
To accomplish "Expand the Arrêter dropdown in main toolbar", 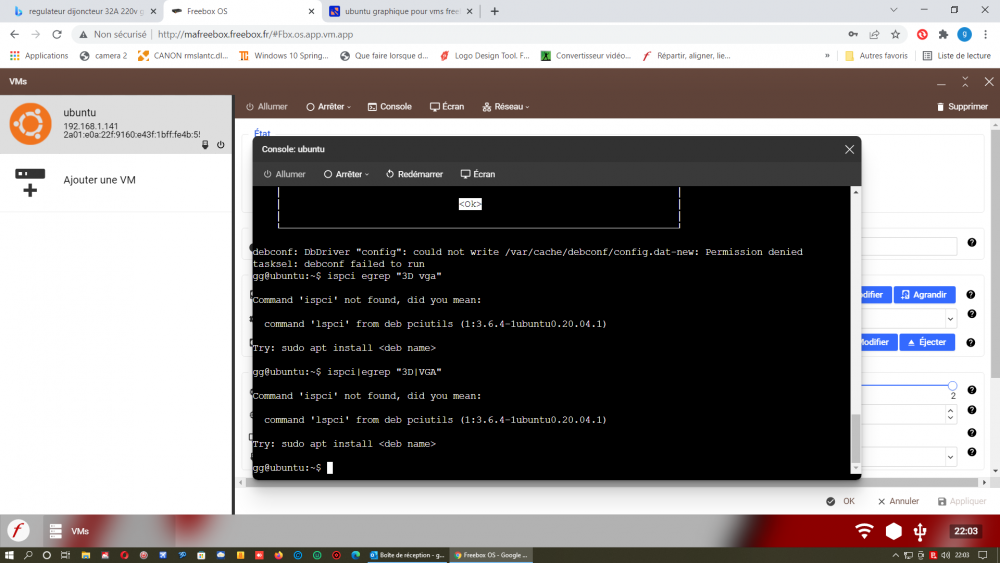I will click(x=330, y=107).
